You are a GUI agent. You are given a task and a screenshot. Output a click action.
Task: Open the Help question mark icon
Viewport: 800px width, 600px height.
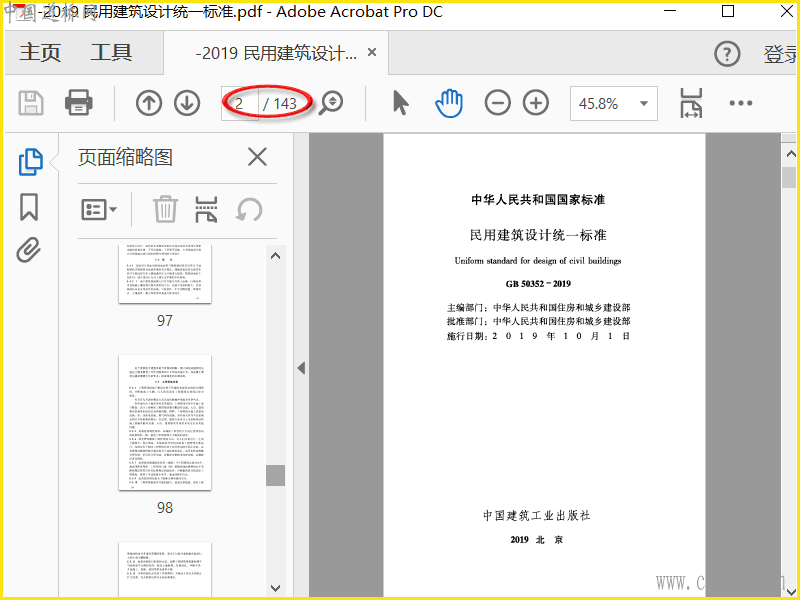coord(727,54)
